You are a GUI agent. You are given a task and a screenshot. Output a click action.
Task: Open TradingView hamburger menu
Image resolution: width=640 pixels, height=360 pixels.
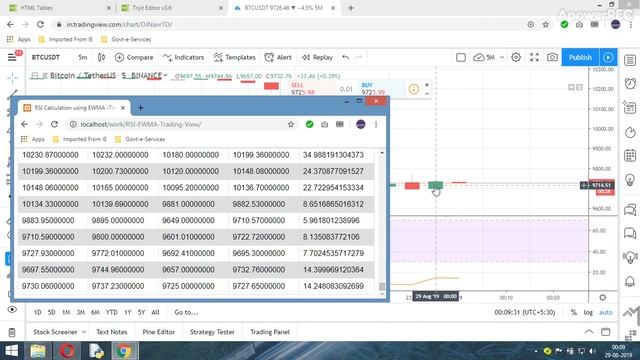pyautogui.click(x=12, y=57)
